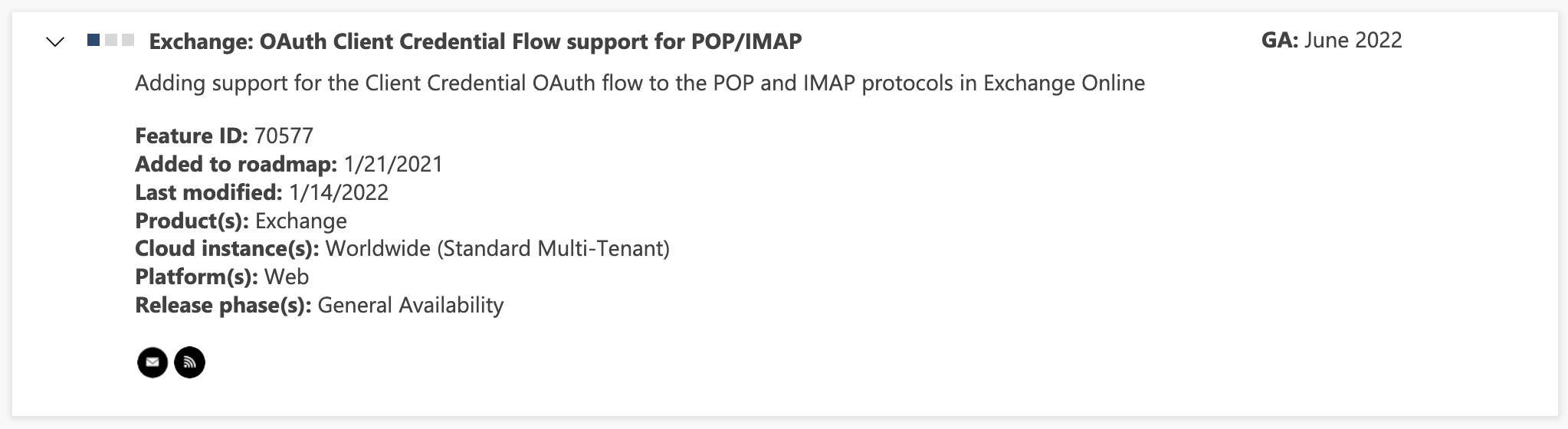Click the 'Feature ID:' label
This screenshot has height=429, width=1568.
[191, 136]
